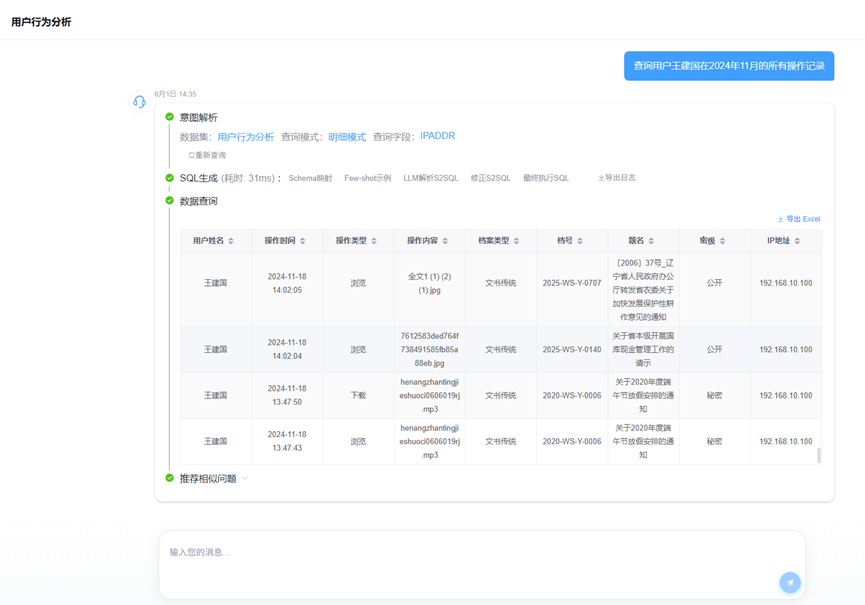Viewport: 865px width, 605px height.
Task: Click the message input field 输入您的消息
Action: pos(482,565)
